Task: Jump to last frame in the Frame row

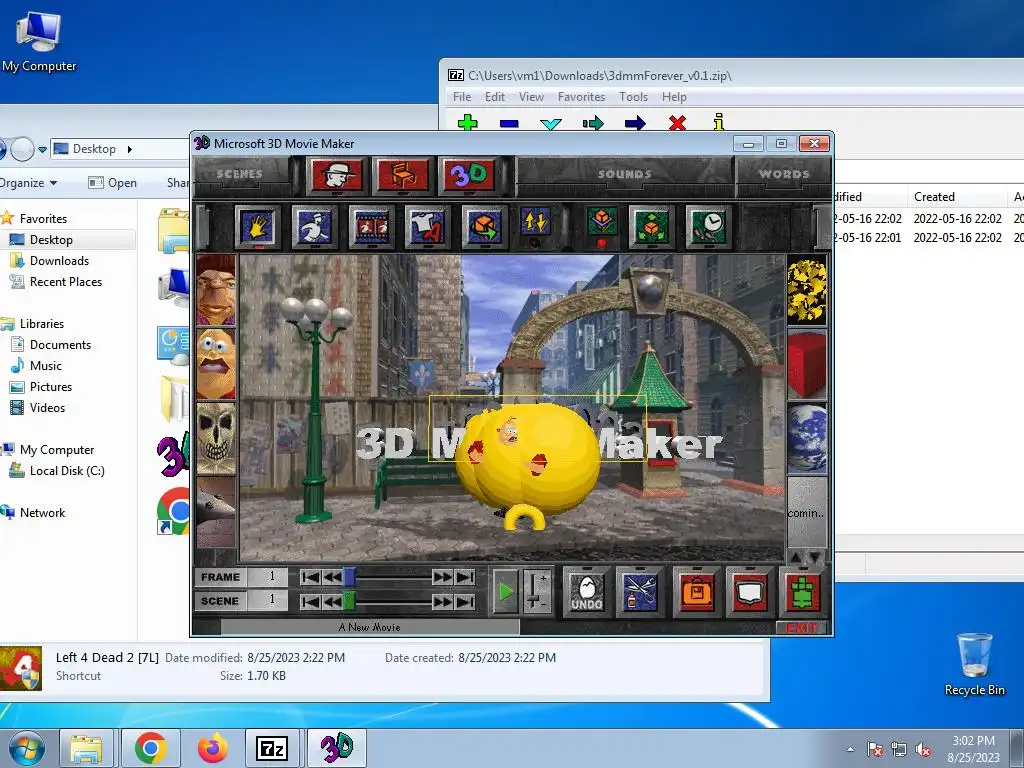Action: [x=464, y=577]
